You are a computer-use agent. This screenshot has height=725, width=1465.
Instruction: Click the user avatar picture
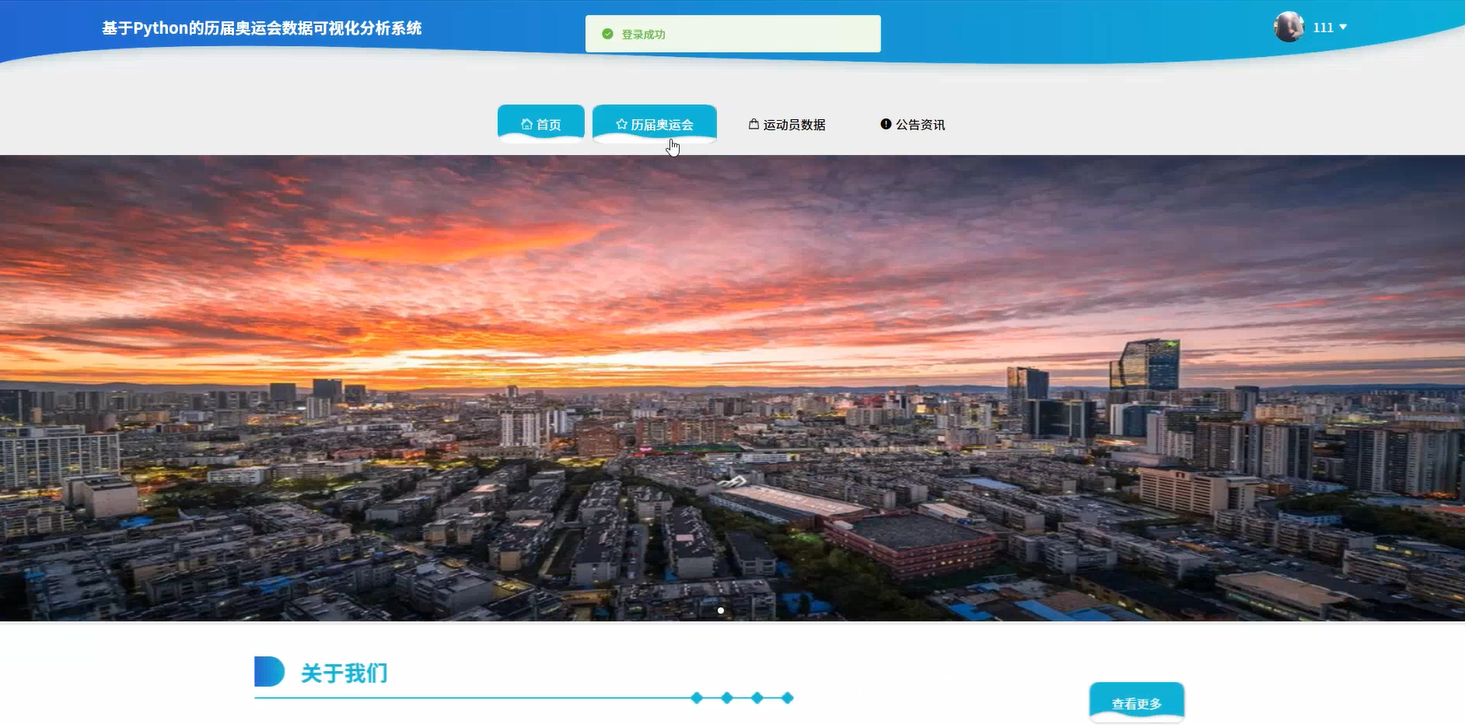[1289, 27]
